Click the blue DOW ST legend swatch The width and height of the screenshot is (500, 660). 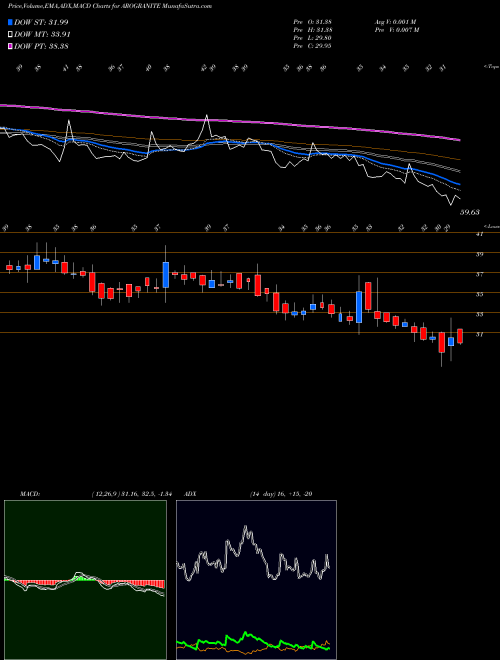10,22
